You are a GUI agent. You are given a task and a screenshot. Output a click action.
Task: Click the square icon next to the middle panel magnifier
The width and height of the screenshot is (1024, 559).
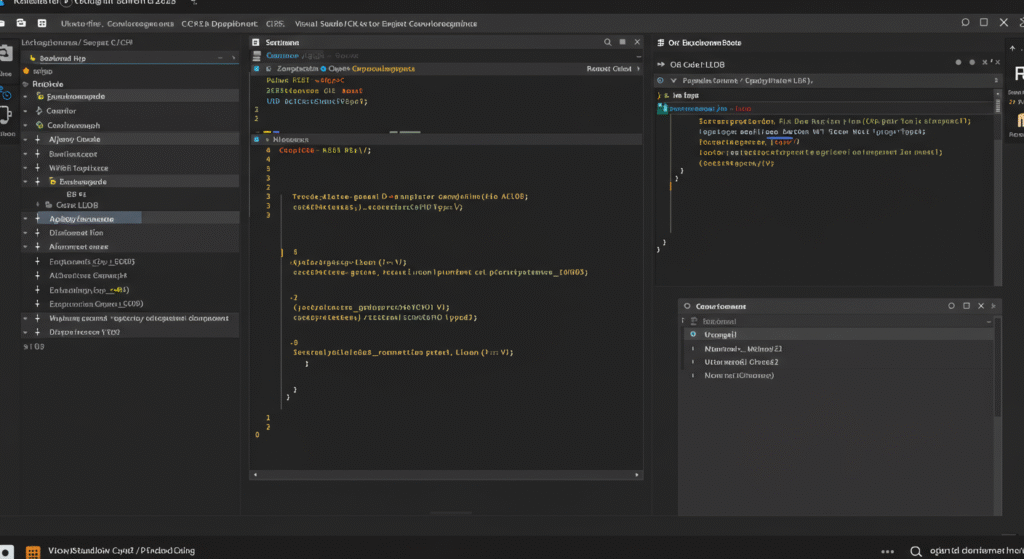click(622, 42)
